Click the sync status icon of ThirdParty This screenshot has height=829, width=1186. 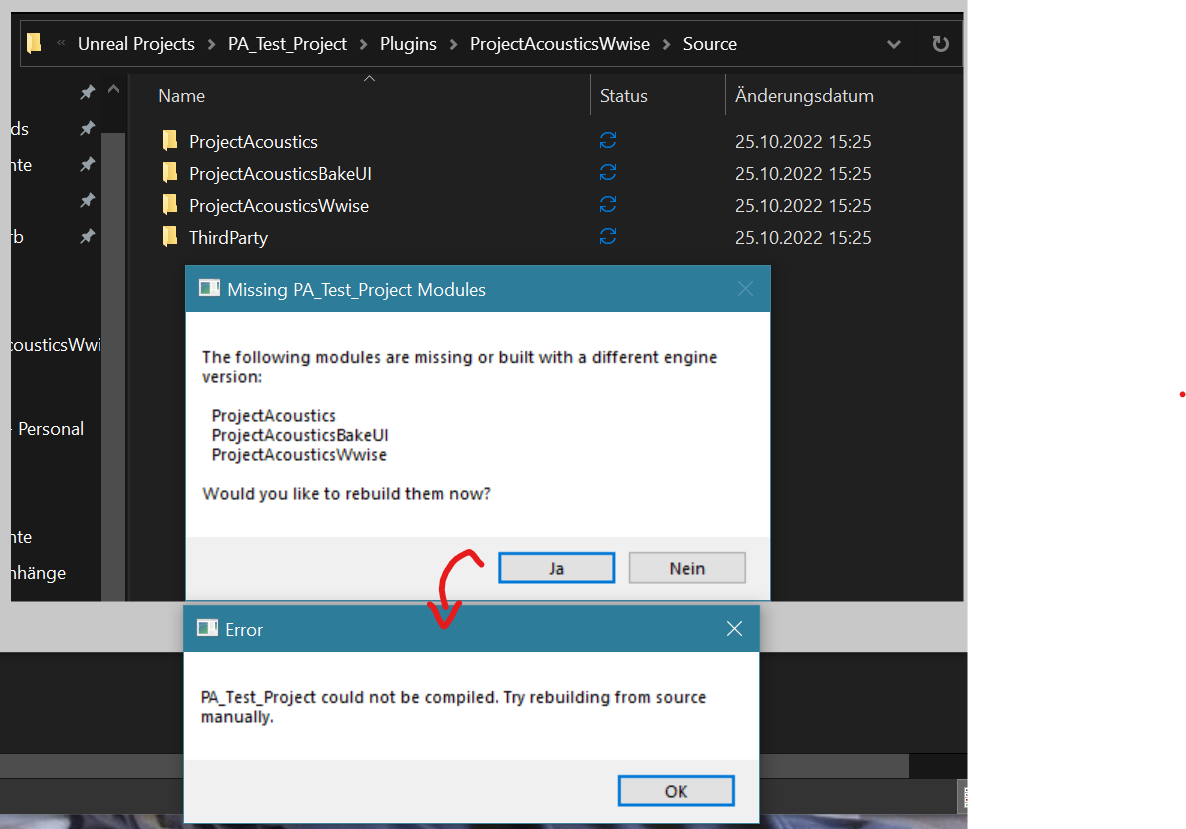point(607,237)
